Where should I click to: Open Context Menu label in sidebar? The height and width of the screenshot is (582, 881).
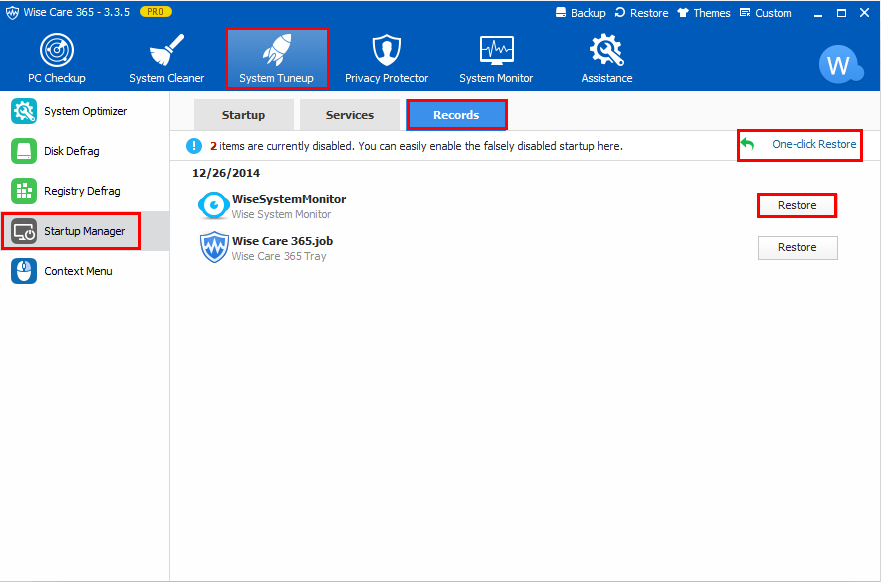[x=79, y=271]
